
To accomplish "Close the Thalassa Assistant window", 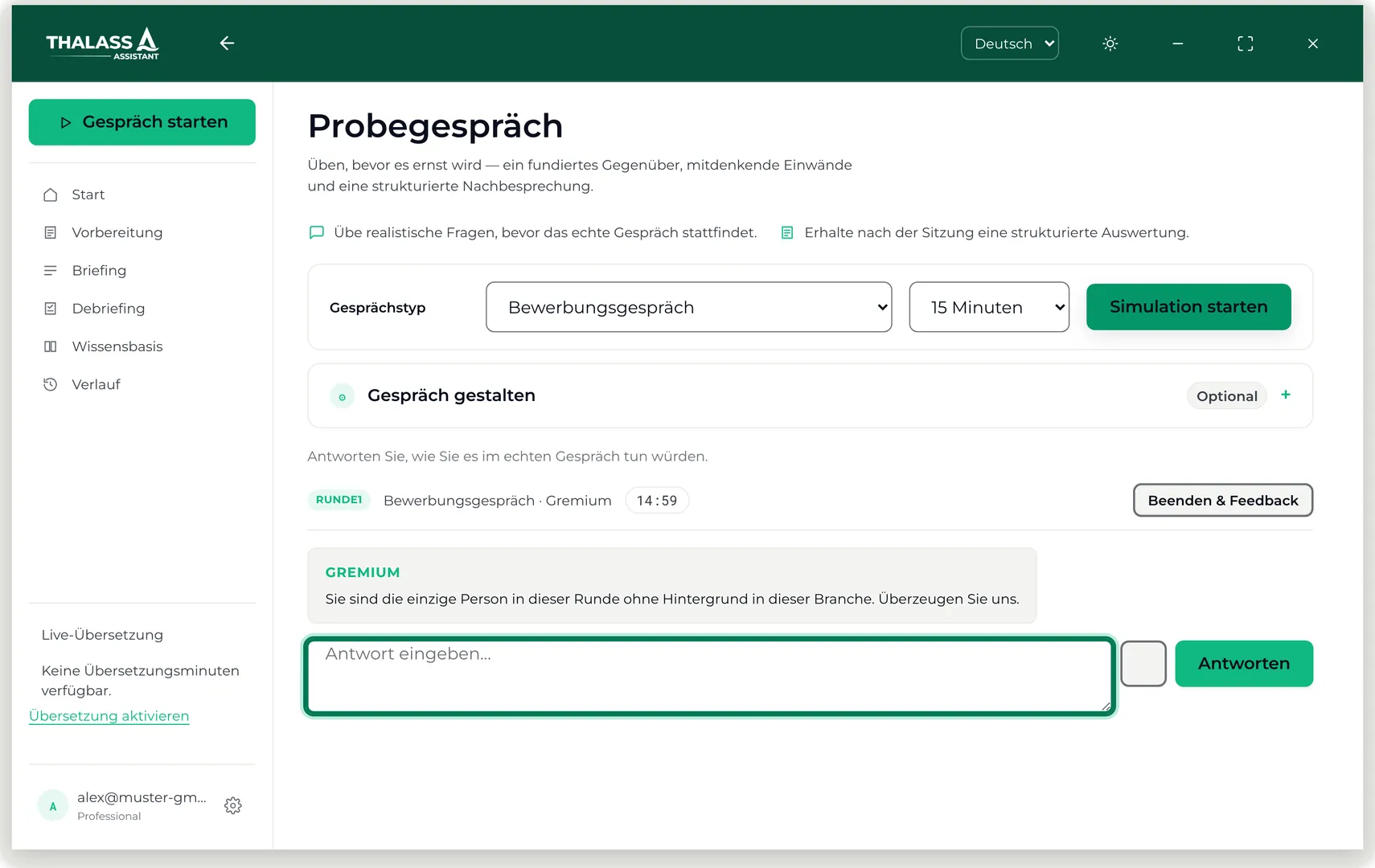I will click(1312, 43).
